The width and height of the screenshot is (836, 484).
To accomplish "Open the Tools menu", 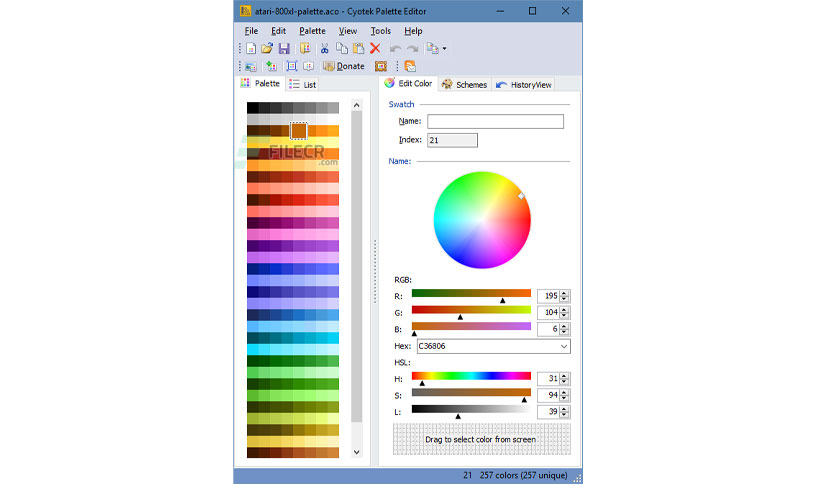I will tap(381, 31).
